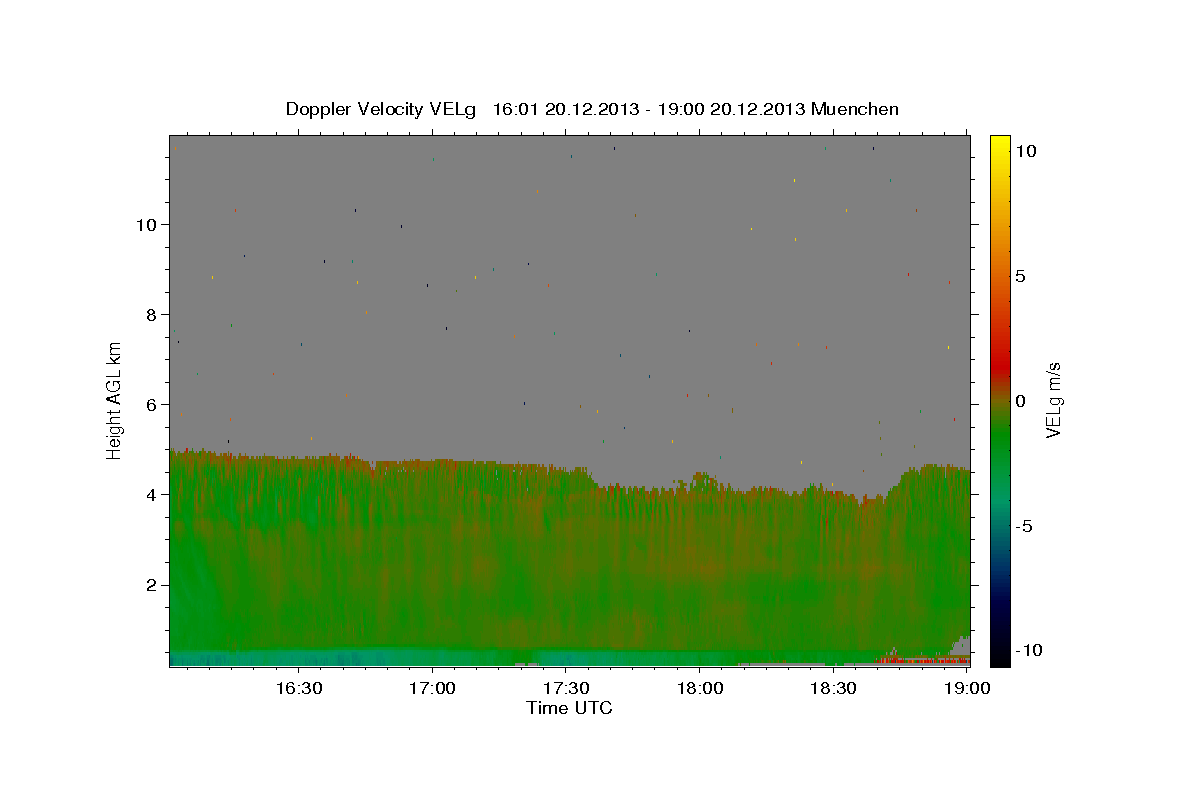Click the 'Time UTC' axis label

pos(569,708)
